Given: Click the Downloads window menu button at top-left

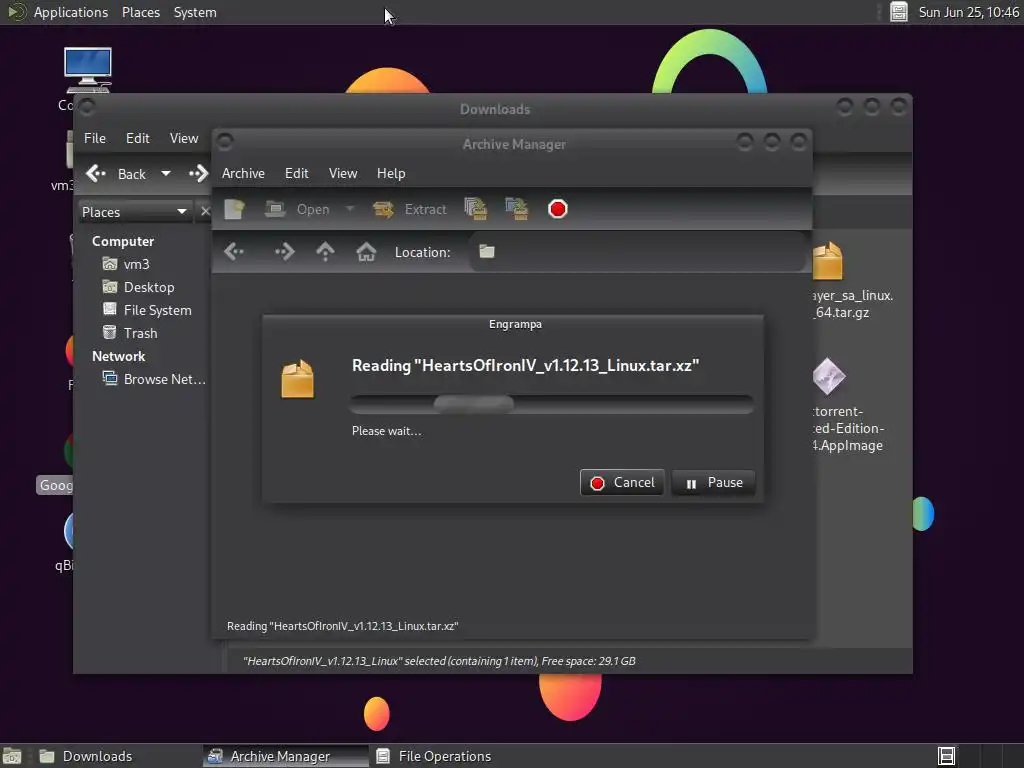Looking at the screenshot, I should [x=86, y=106].
